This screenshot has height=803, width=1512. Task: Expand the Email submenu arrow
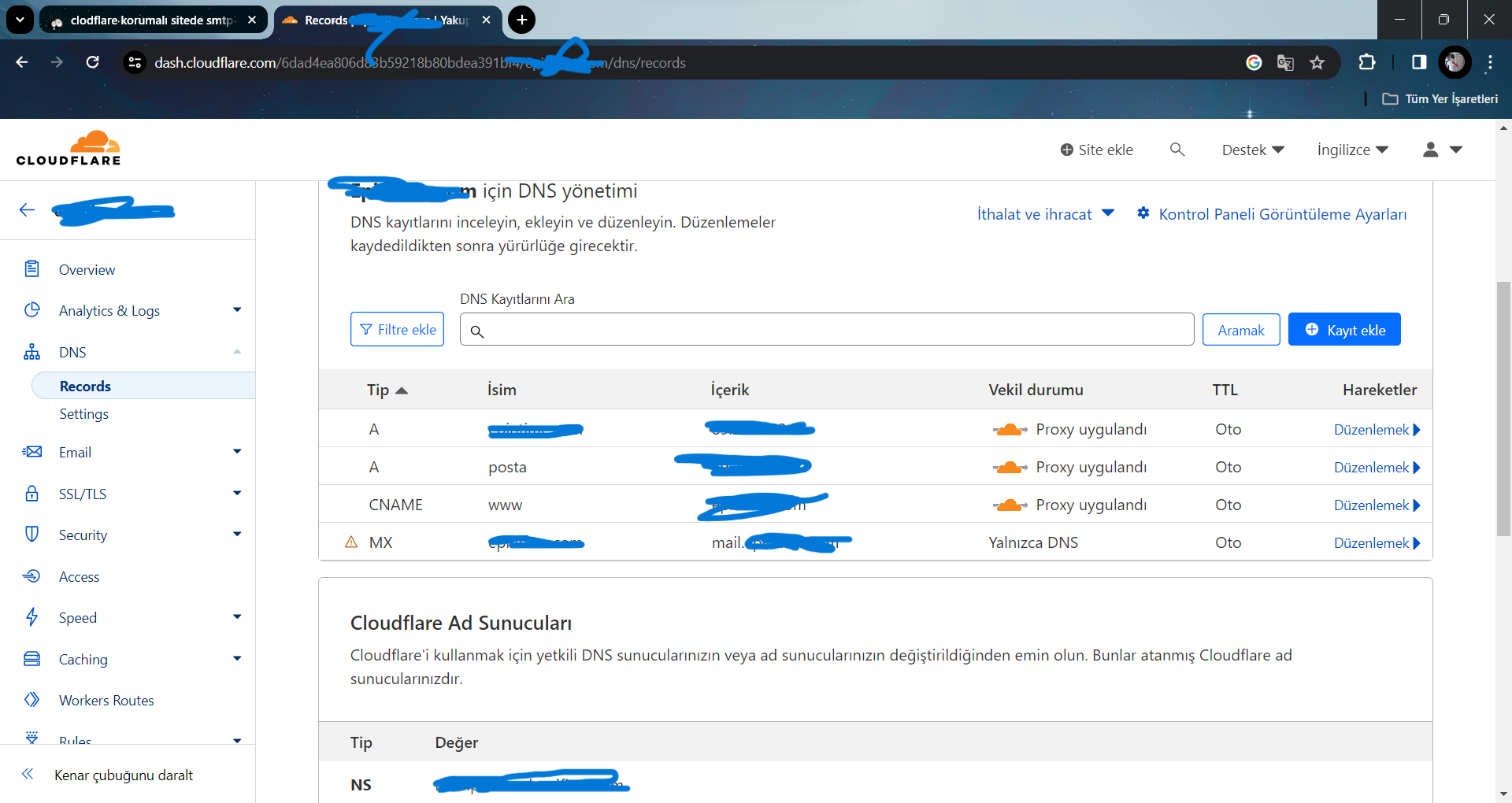click(237, 452)
